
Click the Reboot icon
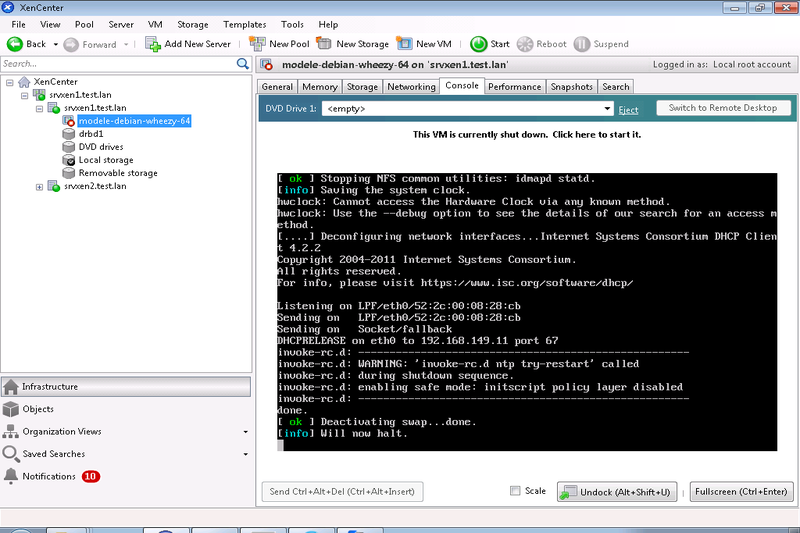point(524,44)
